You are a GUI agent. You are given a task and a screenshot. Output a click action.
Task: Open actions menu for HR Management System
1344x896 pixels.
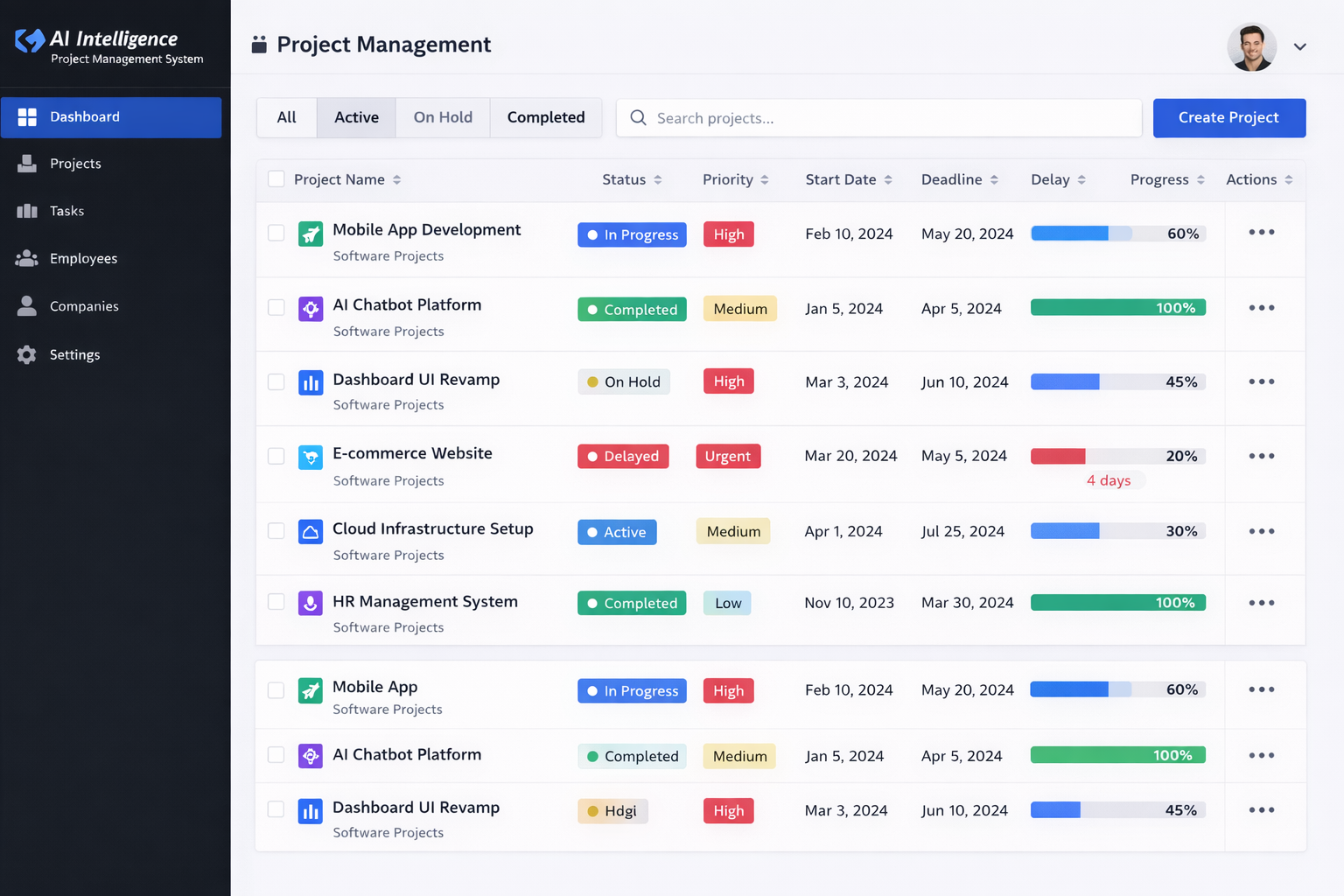(1261, 603)
